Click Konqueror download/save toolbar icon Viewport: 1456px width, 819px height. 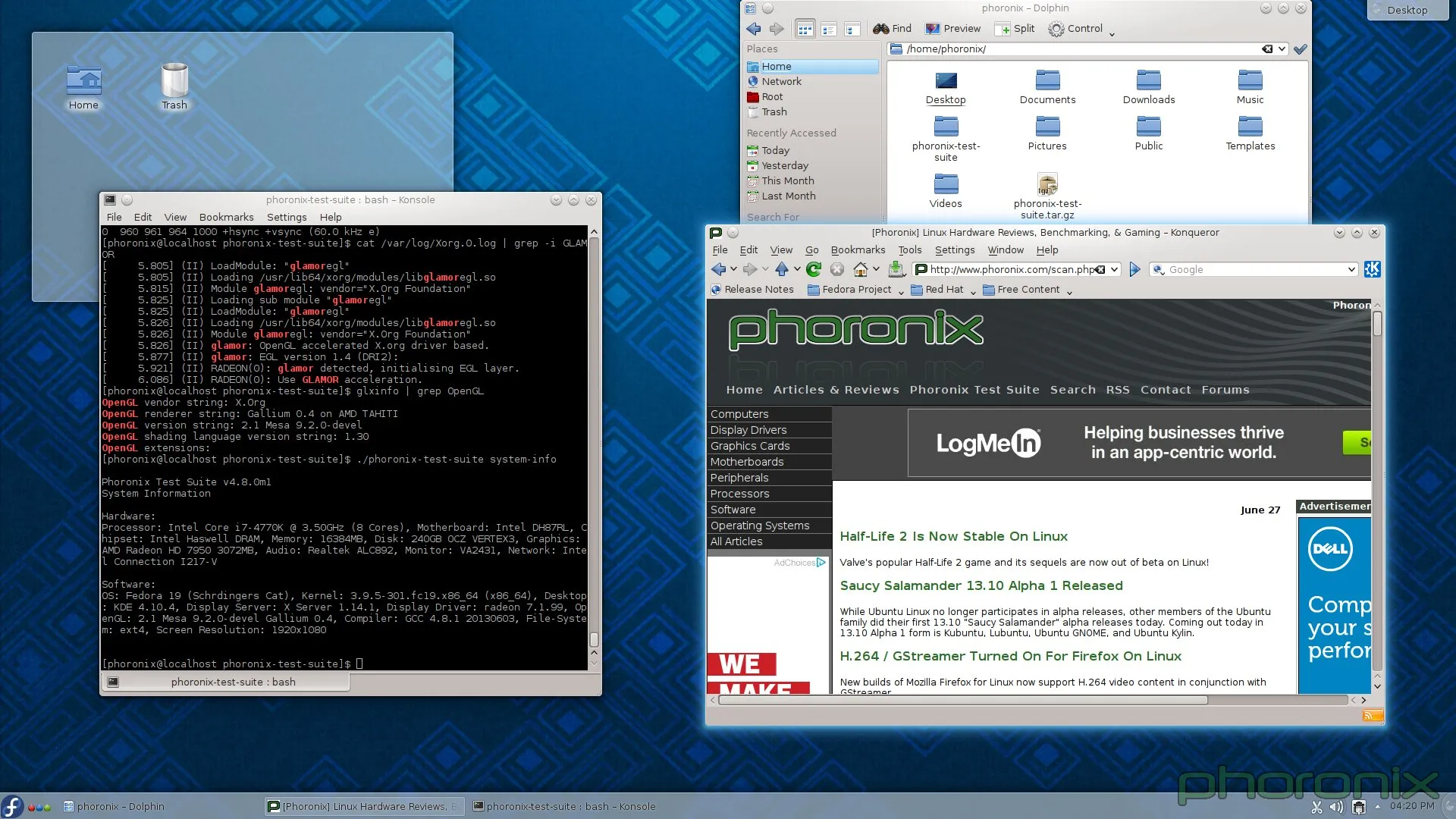(896, 268)
